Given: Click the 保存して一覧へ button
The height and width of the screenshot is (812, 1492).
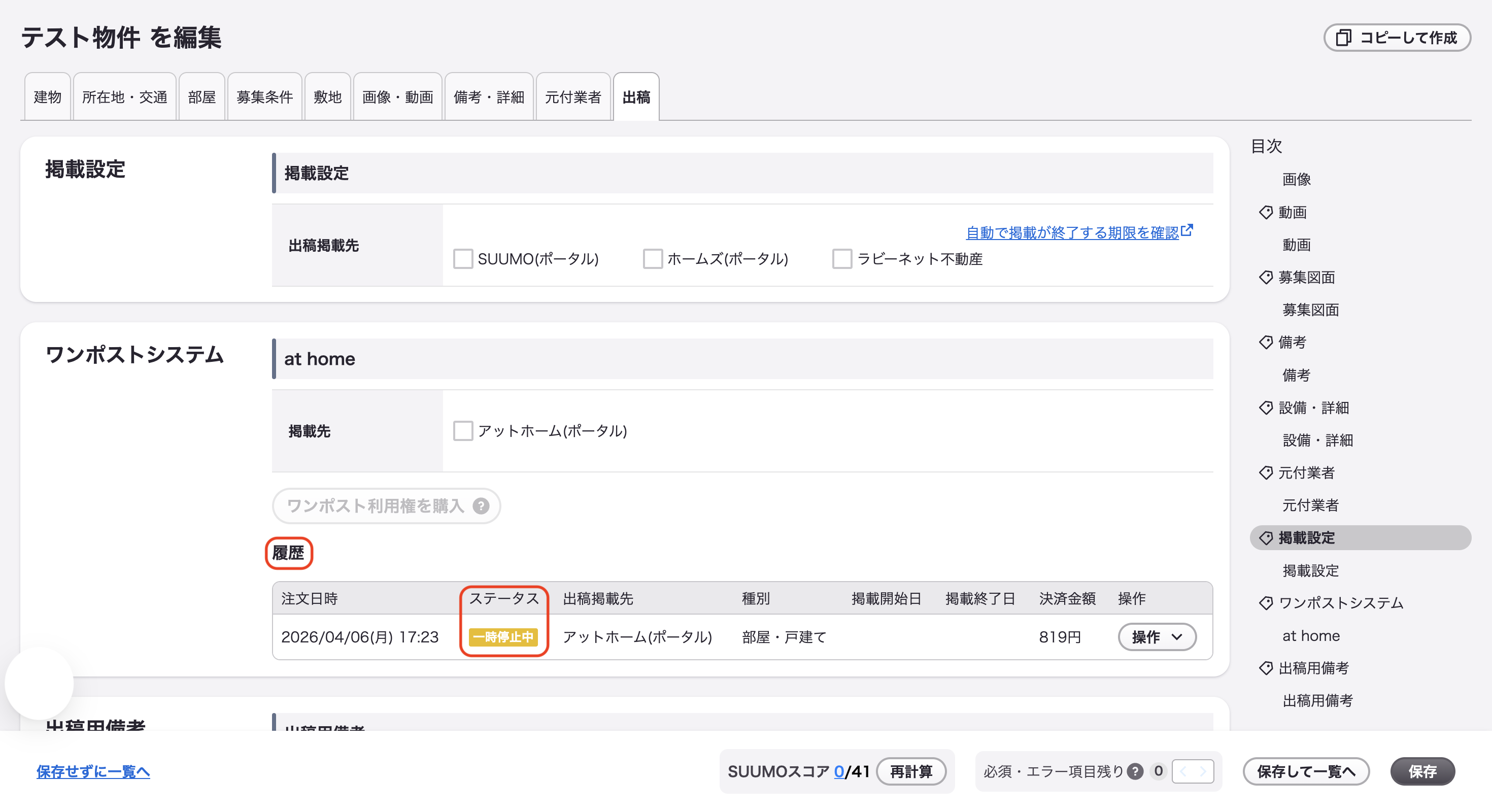Looking at the screenshot, I should coord(1306,771).
